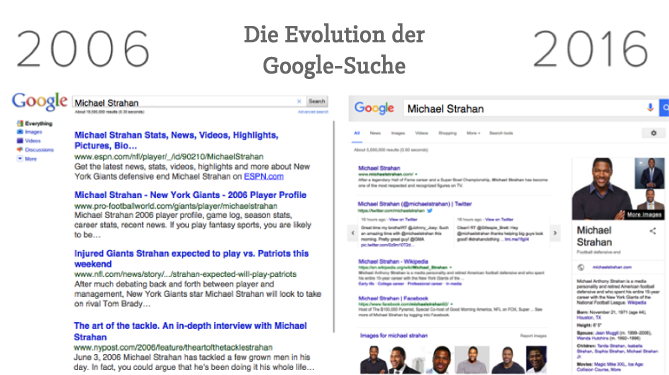
Task: Select the All tab in the 2016 results
Action: pyautogui.click(x=357, y=133)
